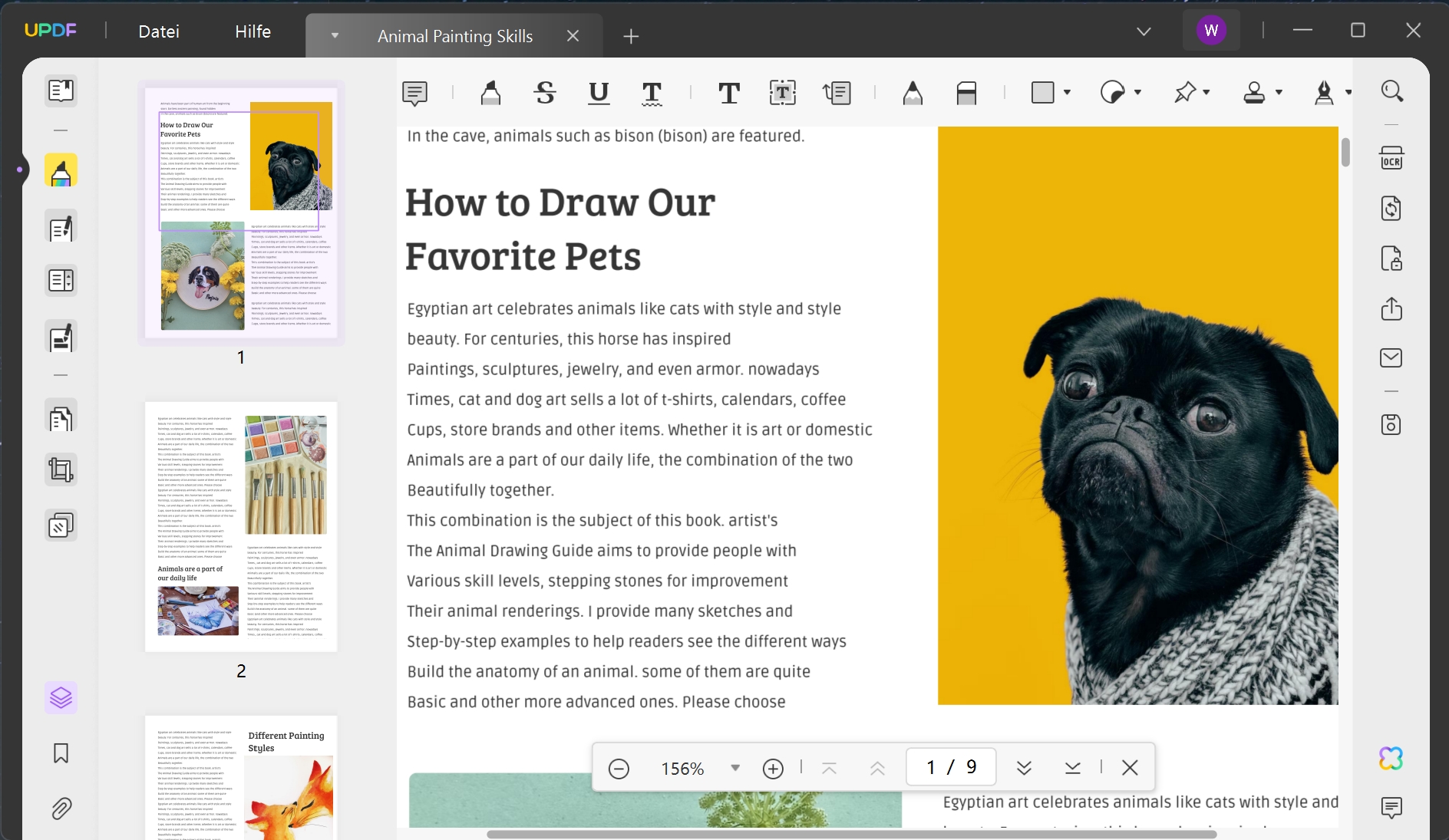
Task: Expand the zoom level dropdown
Action: (735, 768)
